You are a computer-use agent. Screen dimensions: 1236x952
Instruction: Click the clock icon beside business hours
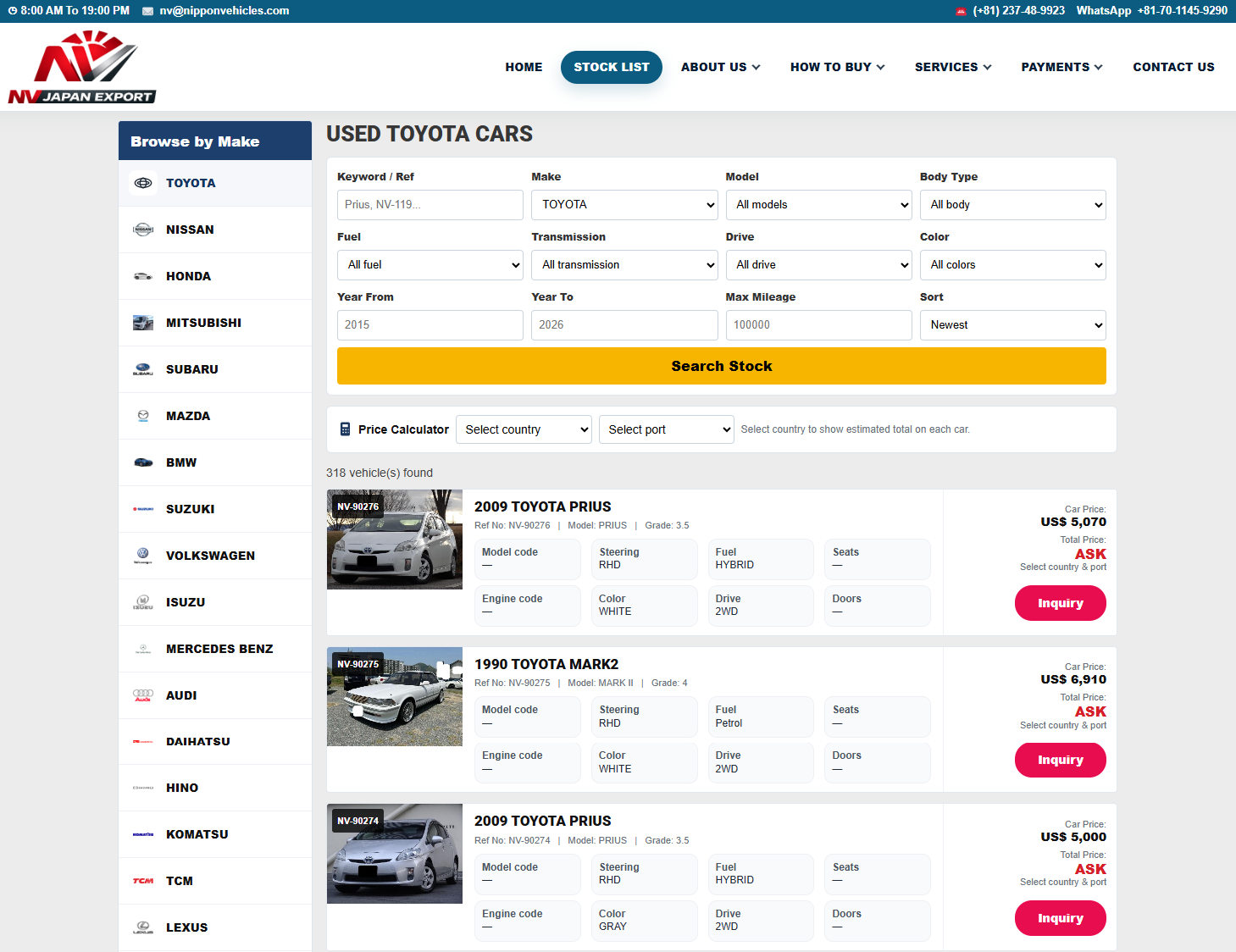point(13,11)
